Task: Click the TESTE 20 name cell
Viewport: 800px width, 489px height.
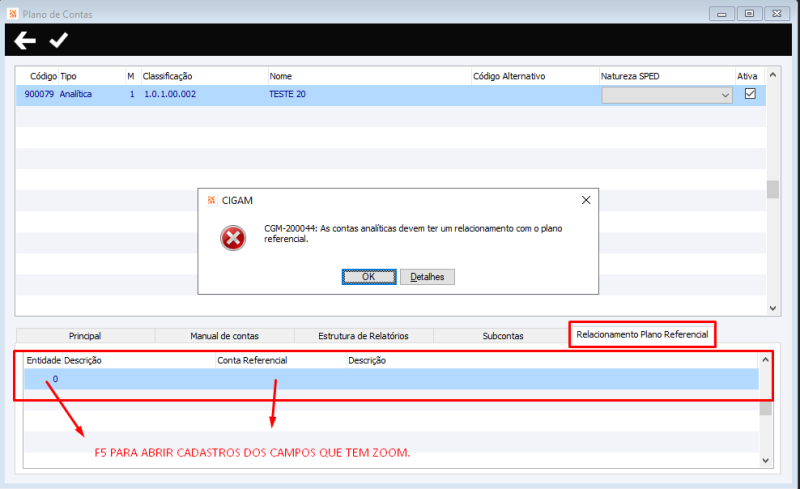Action: pos(287,94)
